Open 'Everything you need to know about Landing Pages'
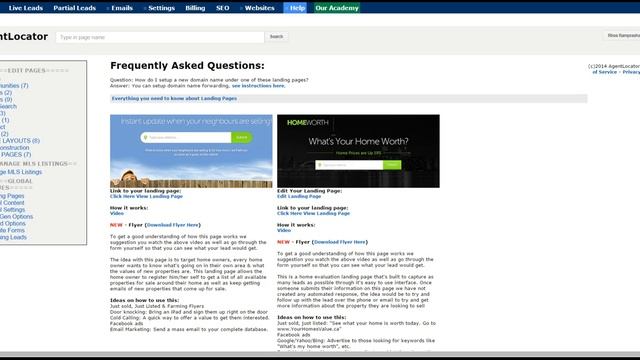The image size is (640, 360). coord(174,98)
